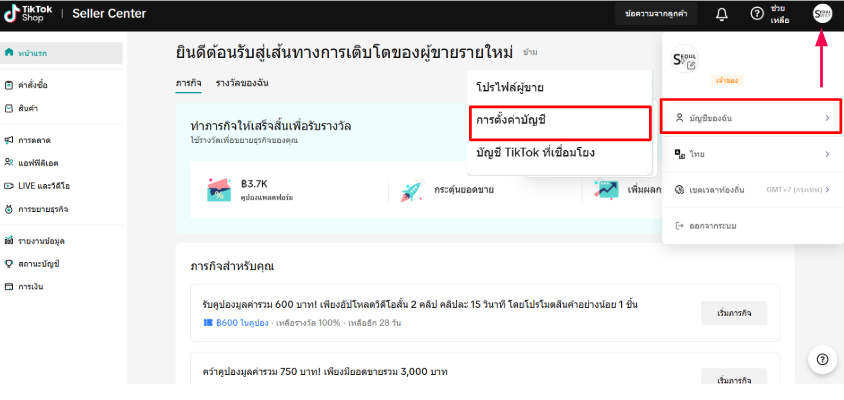Click the orders icon beside คำสั่งซื้อ
Screen dimensions: 844x400
pyautogui.click(x=9, y=85)
